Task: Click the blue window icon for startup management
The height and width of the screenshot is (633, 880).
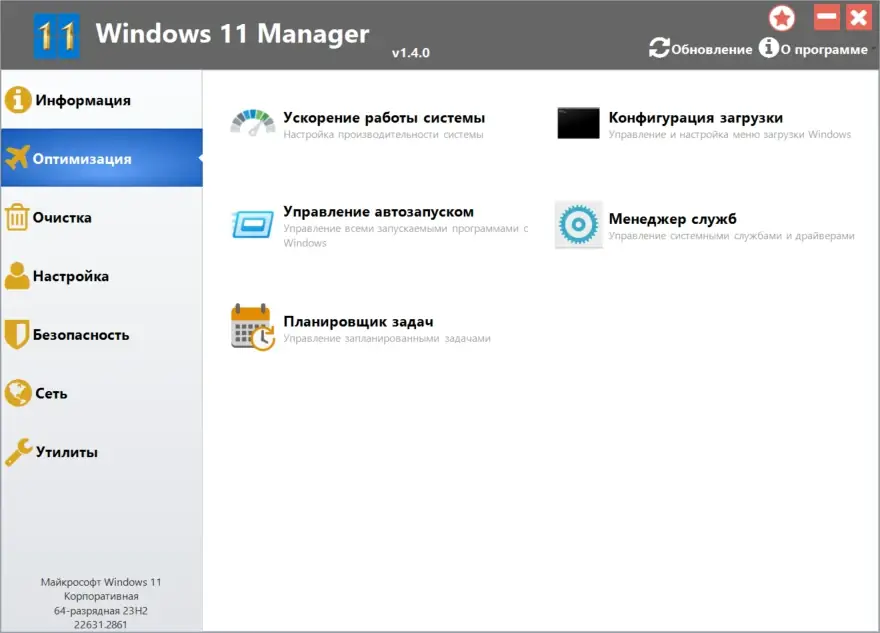Action: tap(253, 224)
